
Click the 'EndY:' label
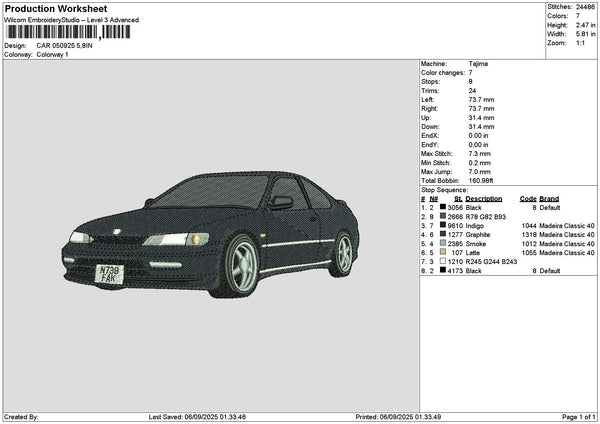point(430,145)
